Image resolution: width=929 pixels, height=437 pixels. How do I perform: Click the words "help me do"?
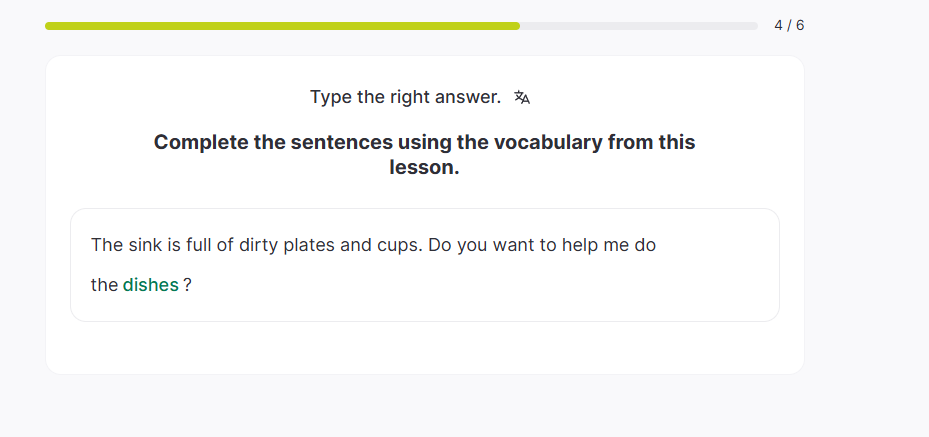click(610, 245)
